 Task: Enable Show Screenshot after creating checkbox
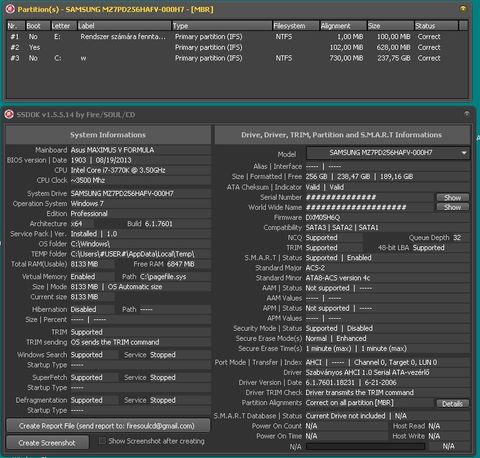102,441
